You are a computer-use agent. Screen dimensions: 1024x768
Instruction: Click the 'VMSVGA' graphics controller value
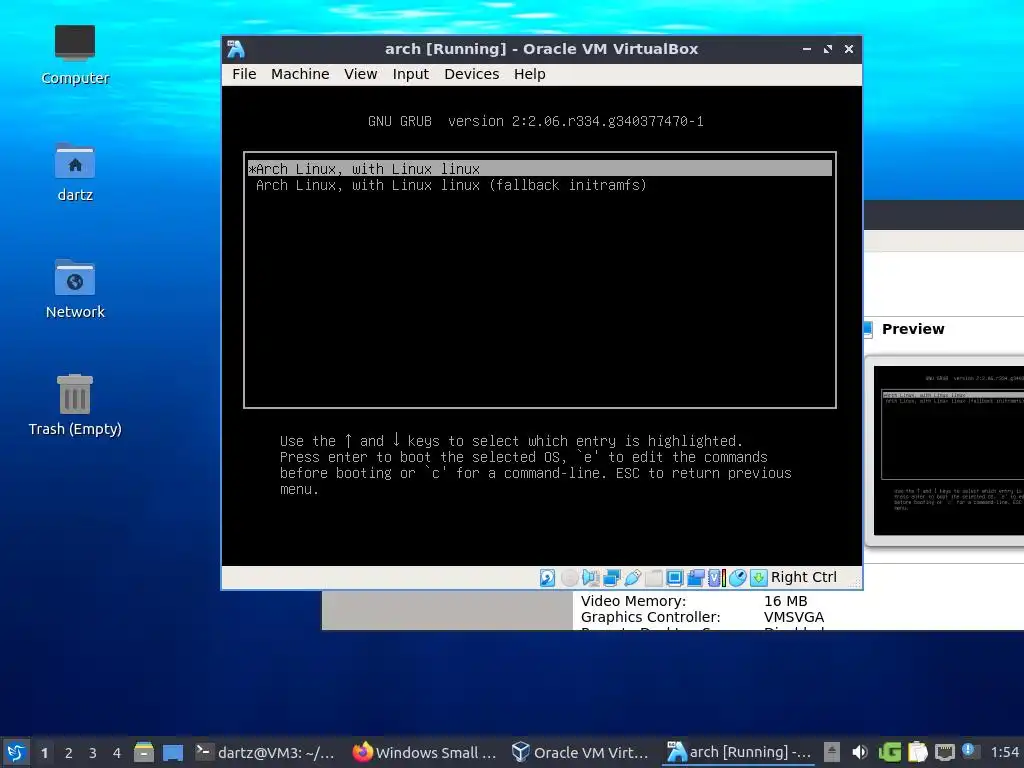point(794,617)
